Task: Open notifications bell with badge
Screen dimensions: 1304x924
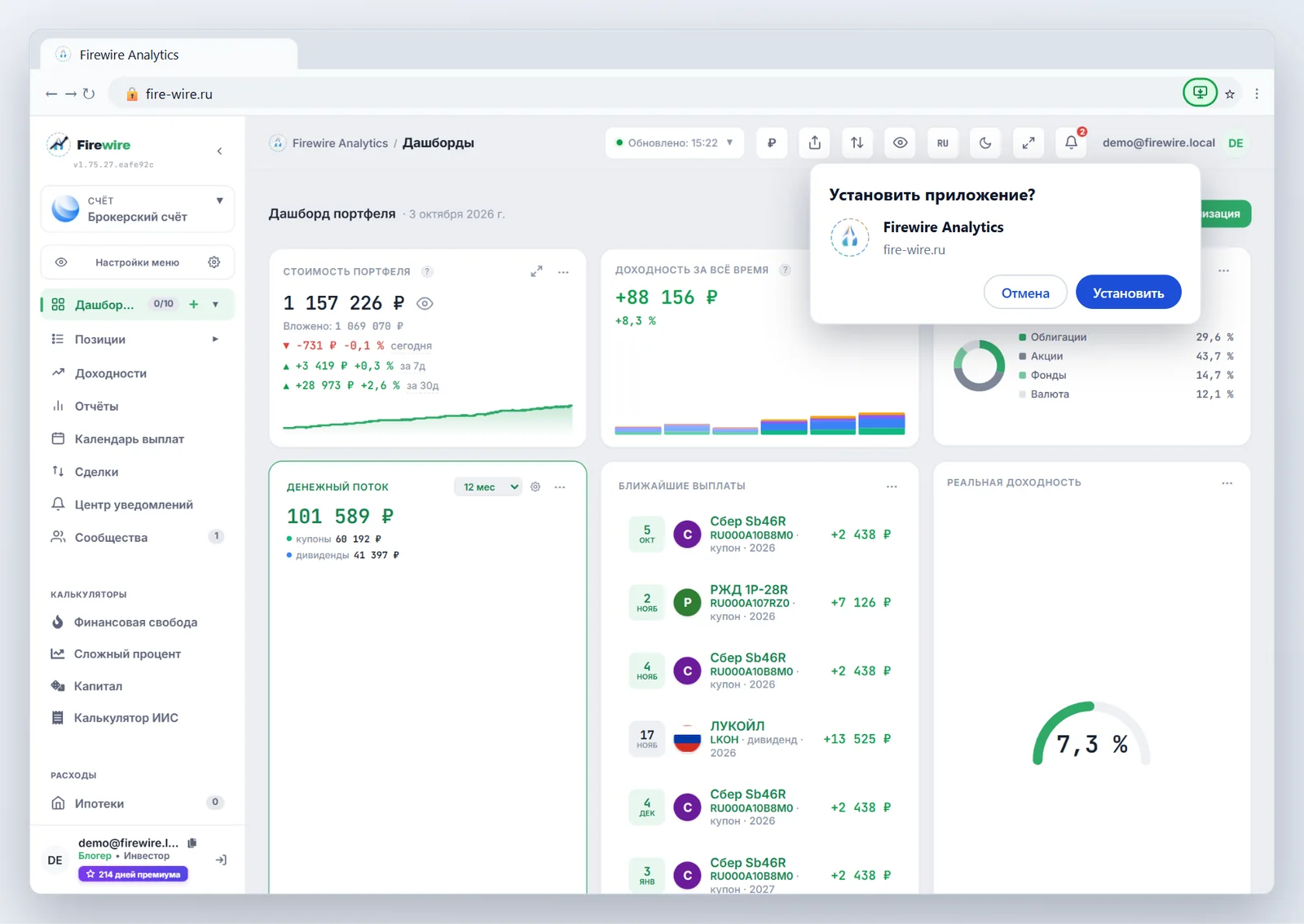Action: pos(1071,143)
